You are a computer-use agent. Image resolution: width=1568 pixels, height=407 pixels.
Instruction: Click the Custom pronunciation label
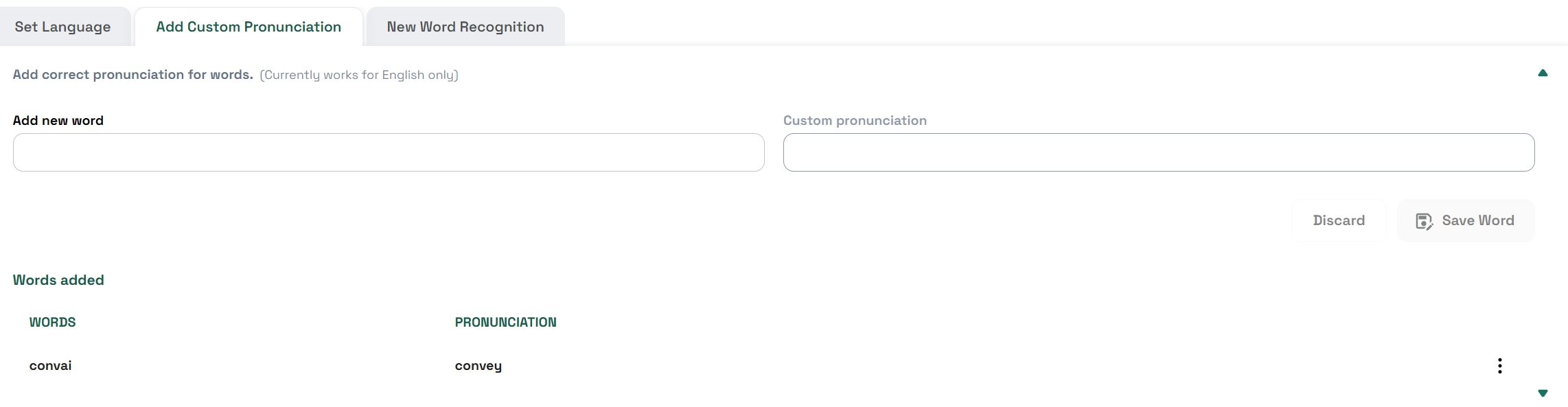point(855,121)
